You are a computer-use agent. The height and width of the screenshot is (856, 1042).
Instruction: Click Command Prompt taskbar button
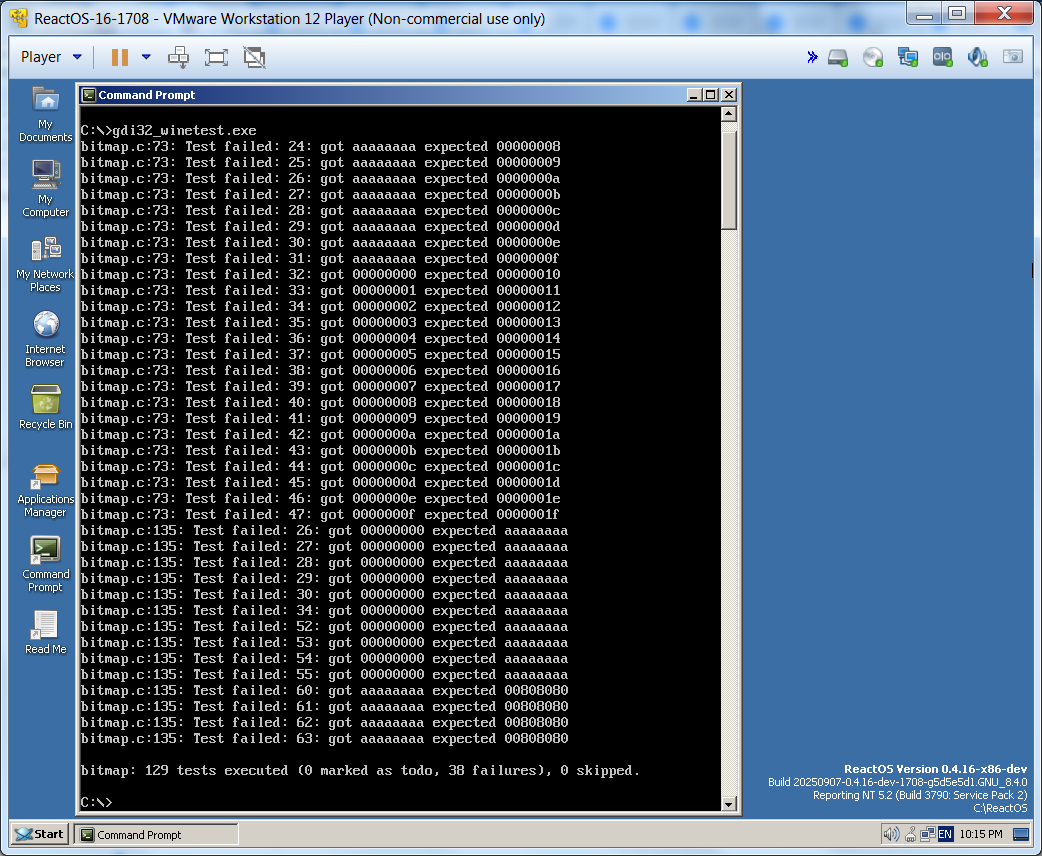156,835
